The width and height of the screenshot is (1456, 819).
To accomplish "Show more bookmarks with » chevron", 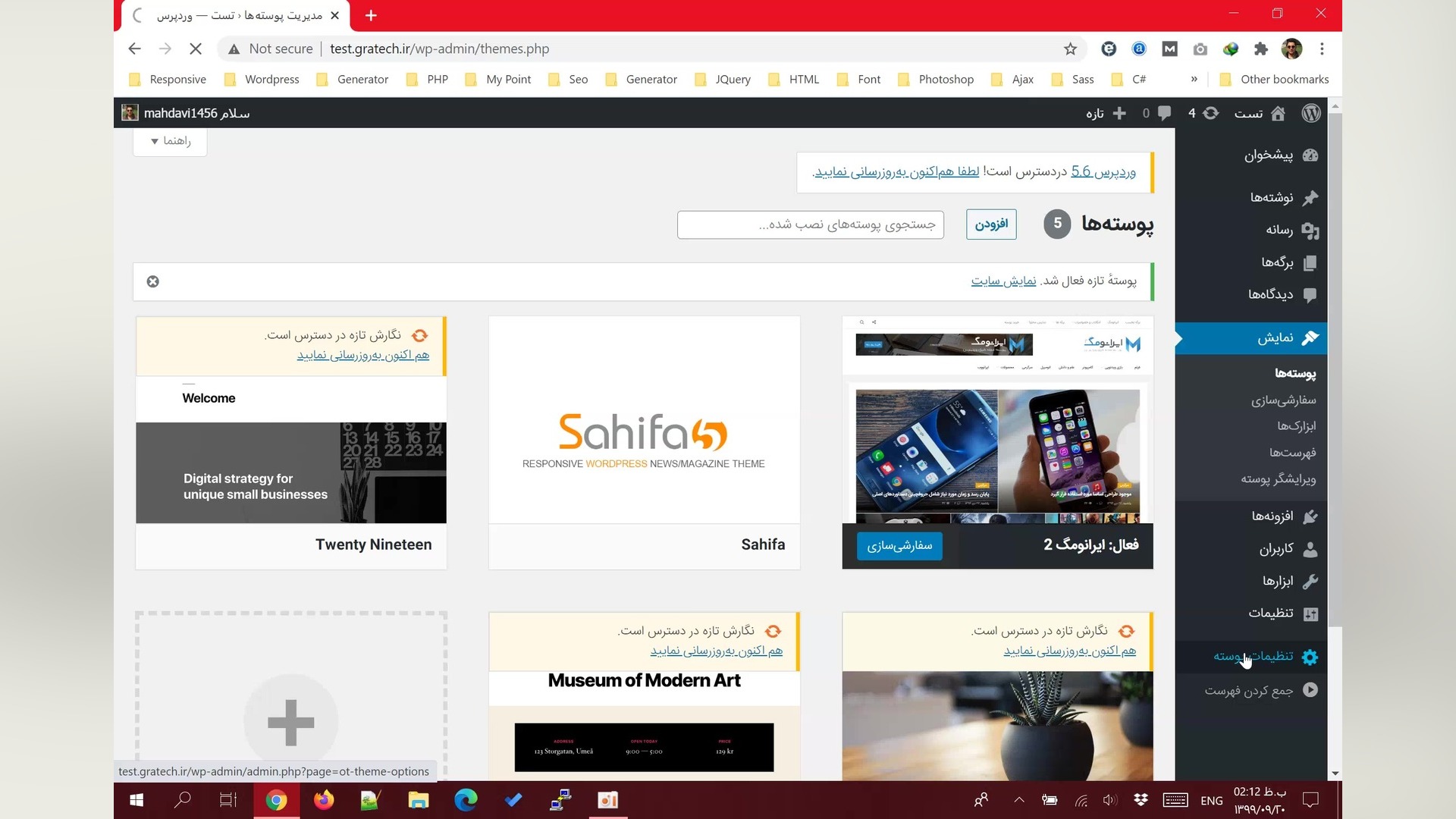I will 1194,79.
